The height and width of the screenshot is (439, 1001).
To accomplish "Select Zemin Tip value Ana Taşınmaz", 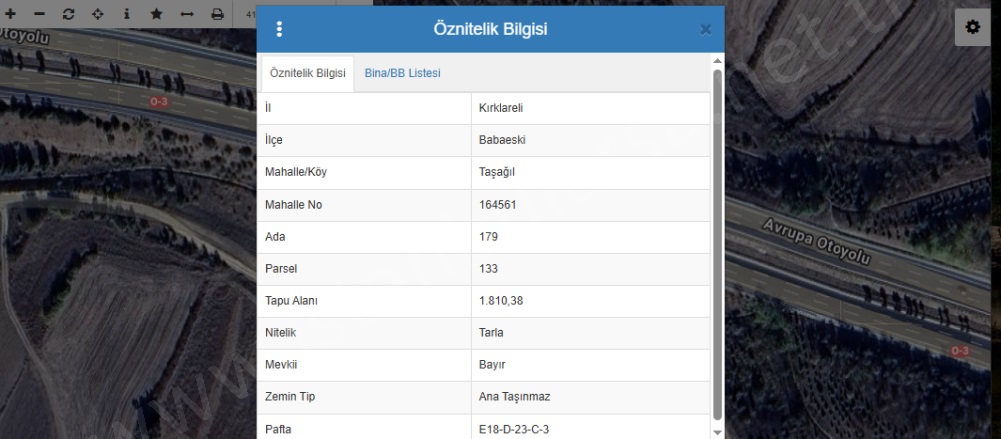I will click(x=515, y=397).
